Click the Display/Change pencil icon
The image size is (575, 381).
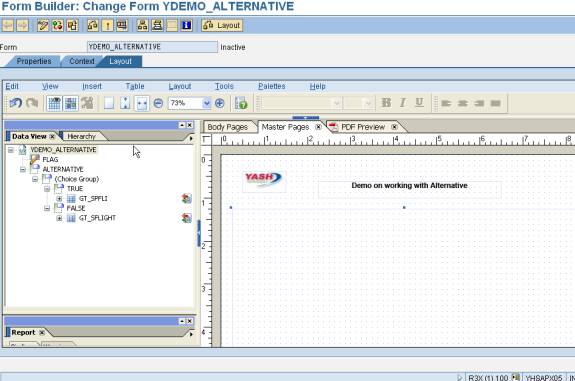coord(43,25)
